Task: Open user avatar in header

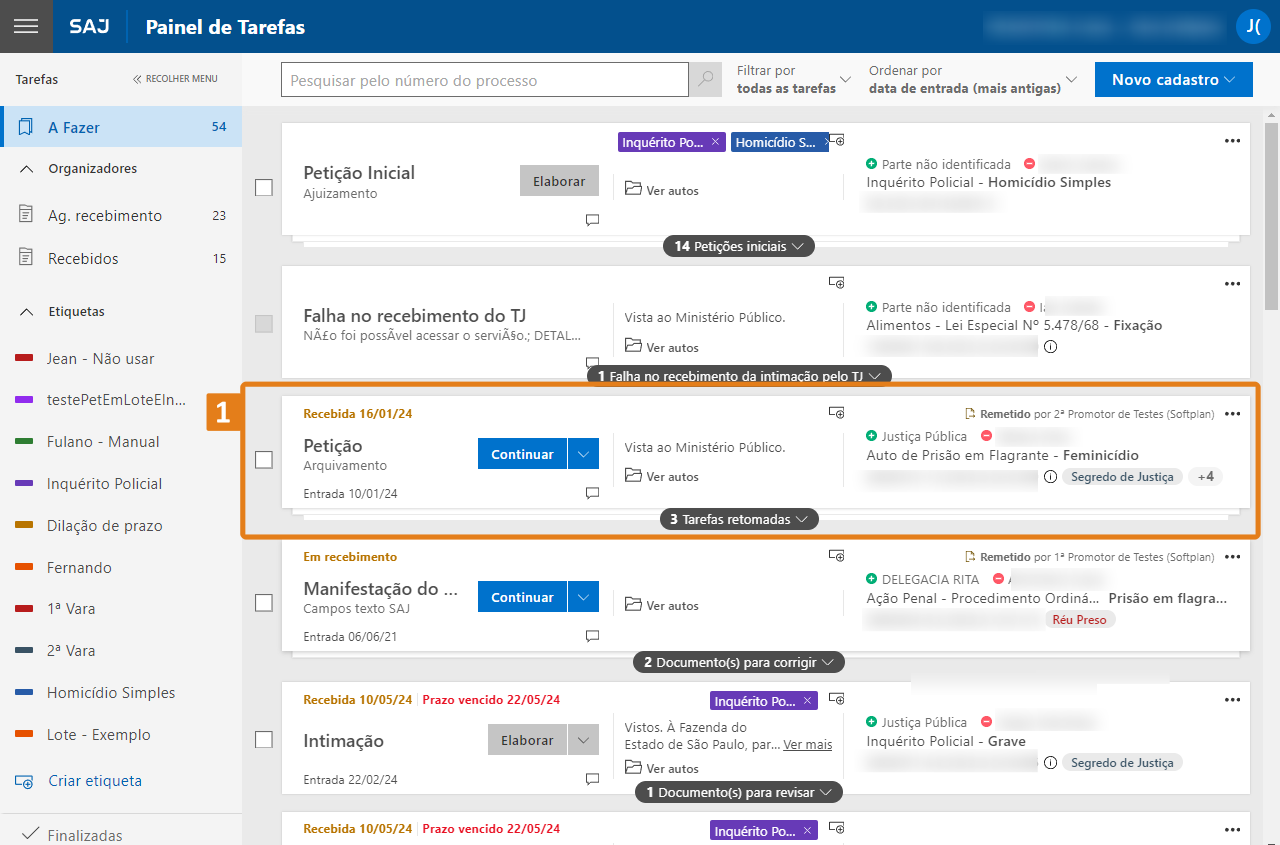Action: pos(1252,26)
